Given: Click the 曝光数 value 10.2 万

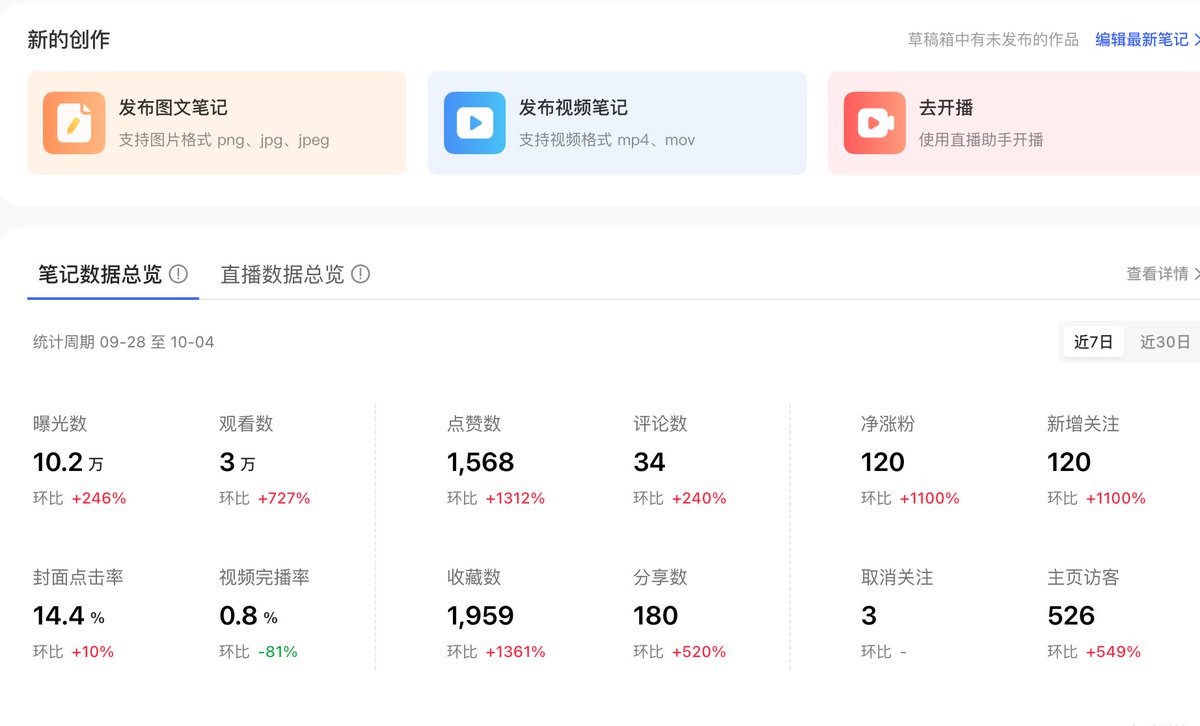Looking at the screenshot, I should (68, 462).
